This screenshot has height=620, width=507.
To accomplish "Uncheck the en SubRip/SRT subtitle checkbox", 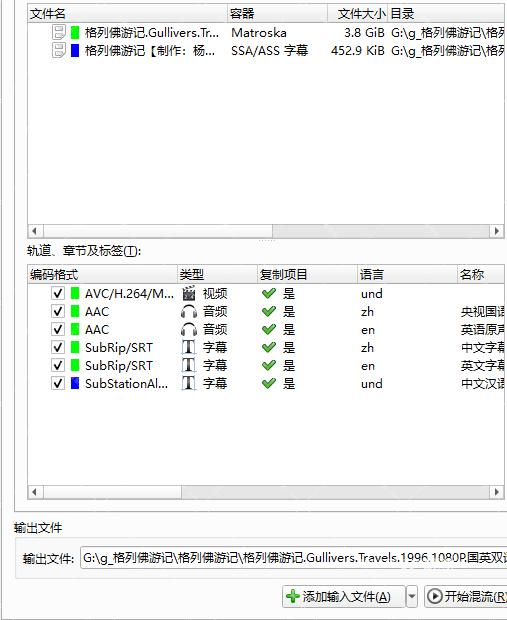I will pos(58,365).
